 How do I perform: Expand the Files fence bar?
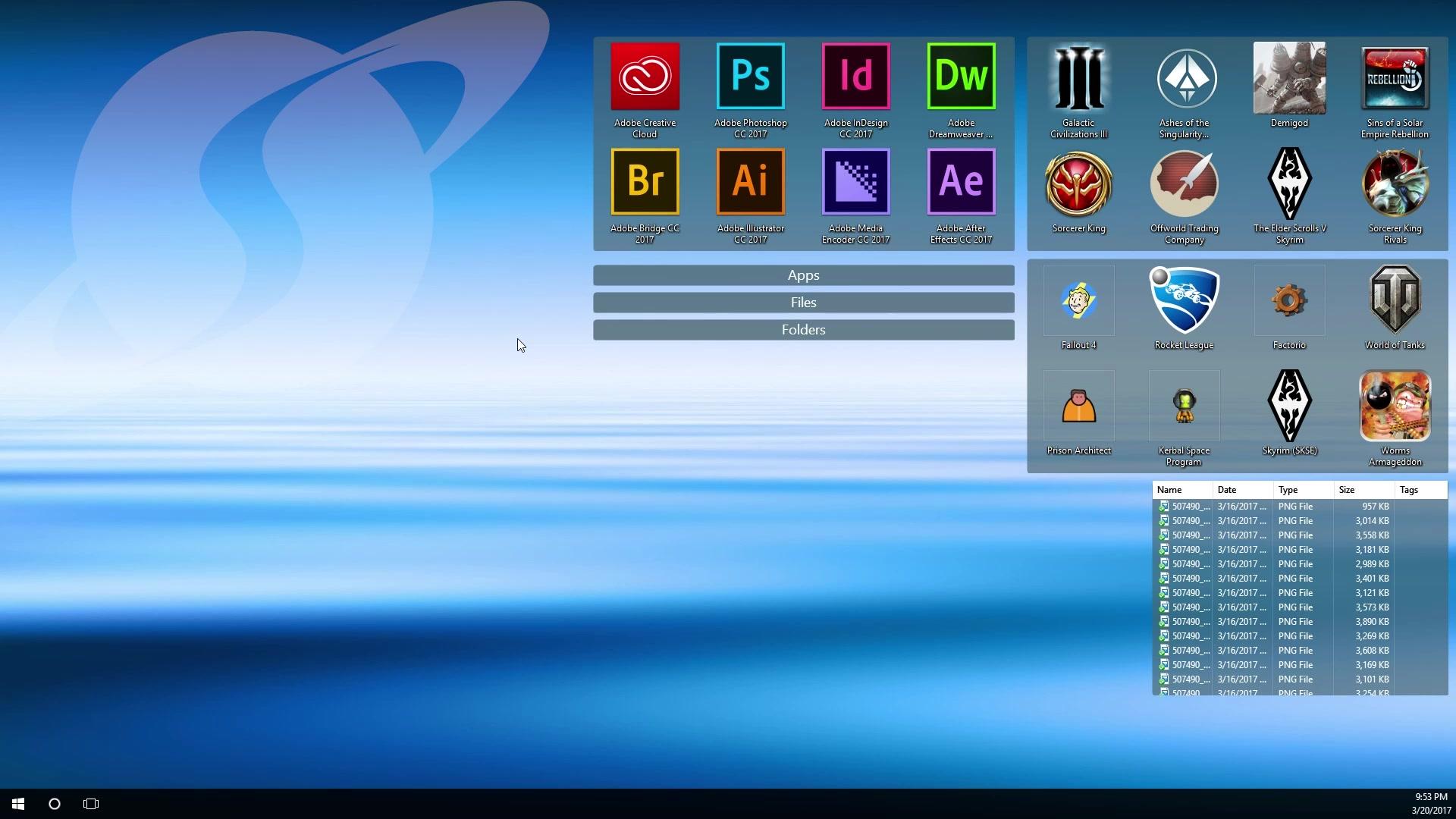[803, 303]
